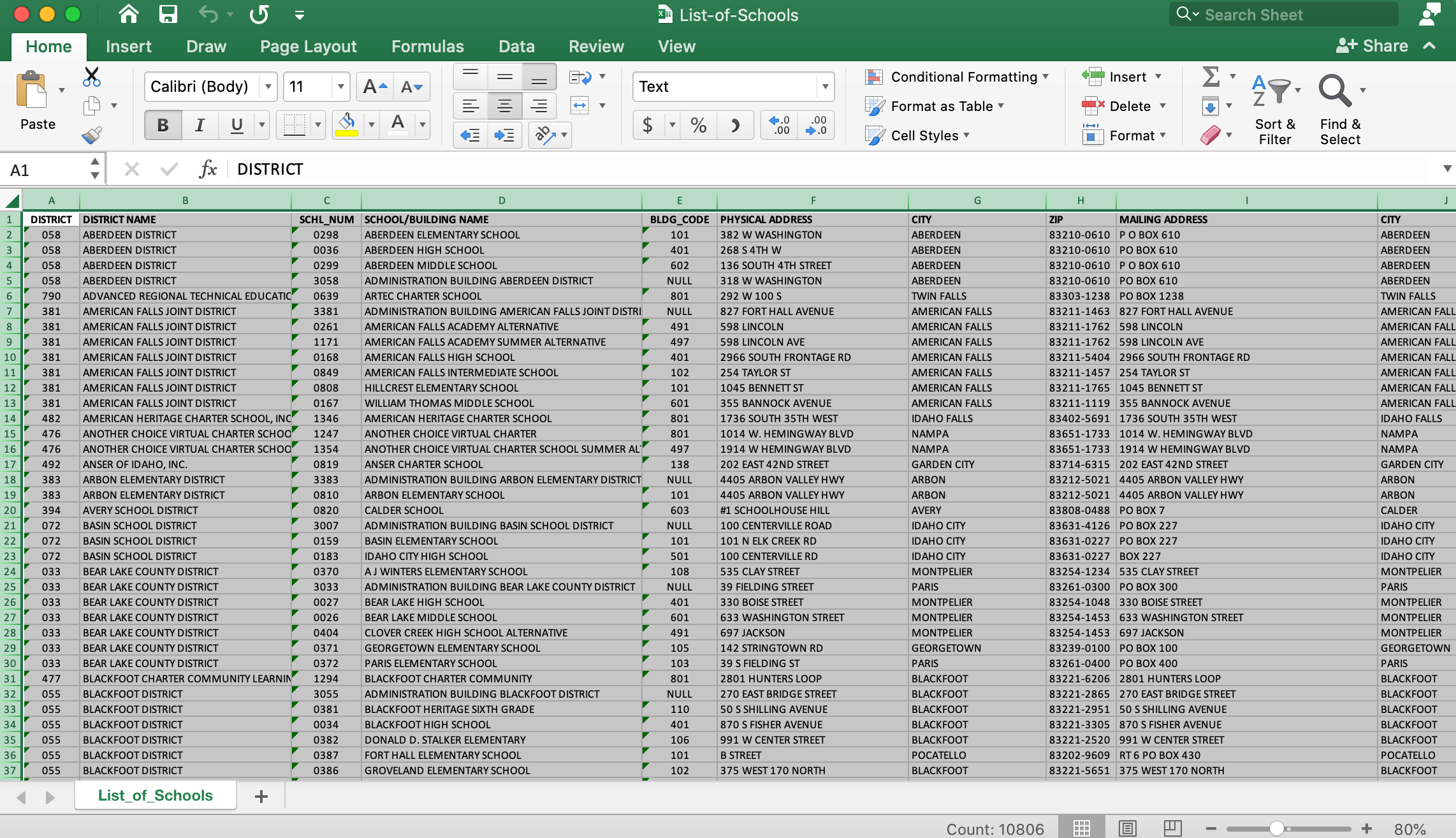Click the Cut scissors icon
This screenshot has width=1456, height=838.
coord(92,77)
